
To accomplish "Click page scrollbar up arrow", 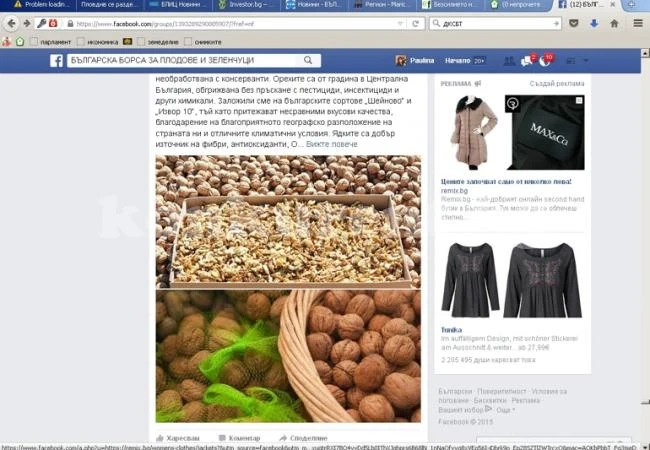I will coord(645,53).
